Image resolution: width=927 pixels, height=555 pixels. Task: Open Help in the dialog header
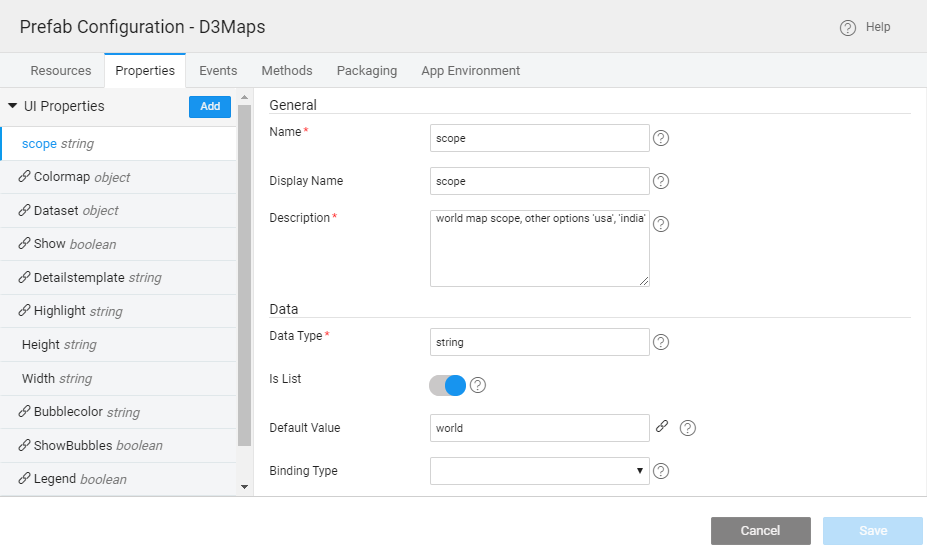pyautogui.click(x=865, y=27)
